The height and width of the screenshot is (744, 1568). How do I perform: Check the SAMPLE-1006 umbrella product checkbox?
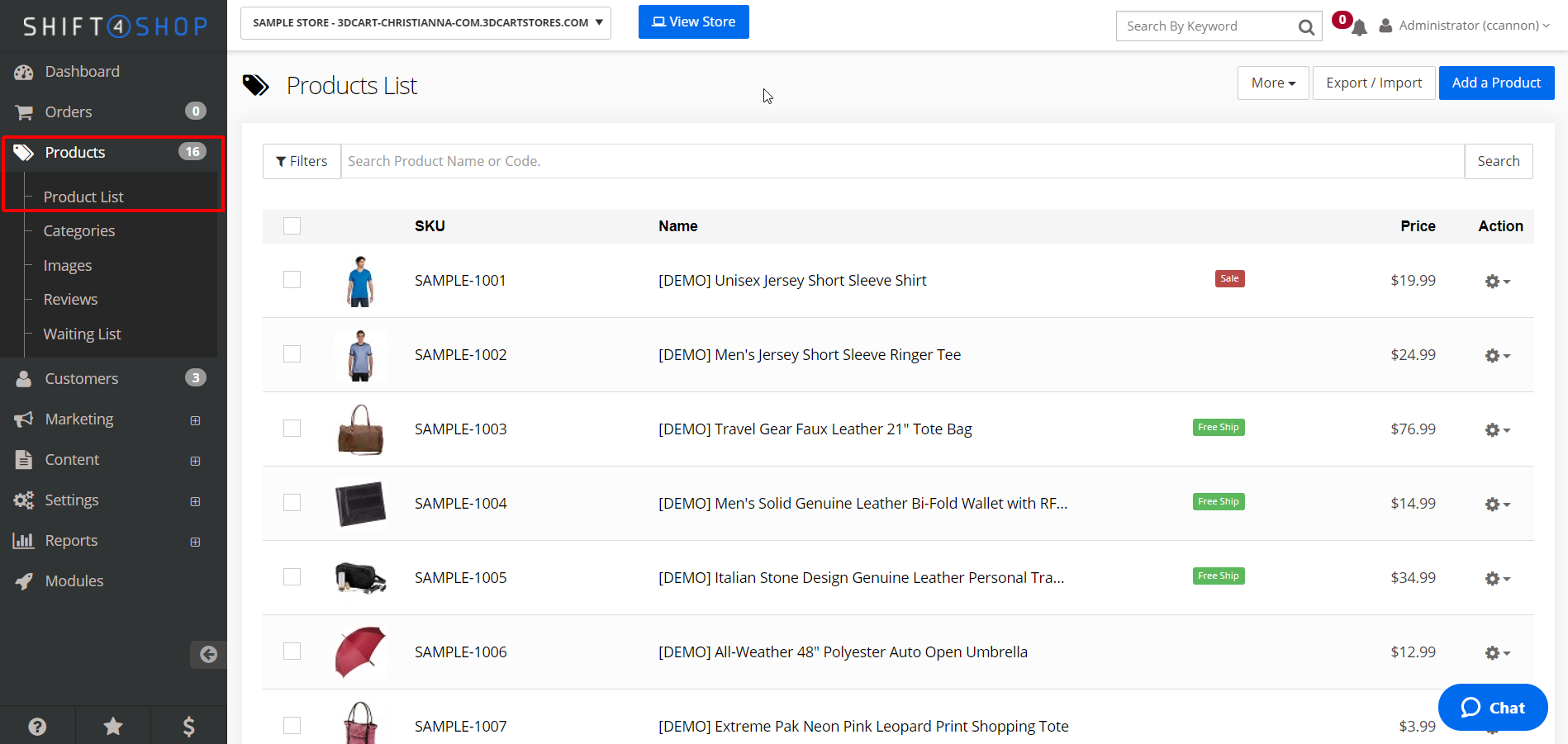(292, 651)
